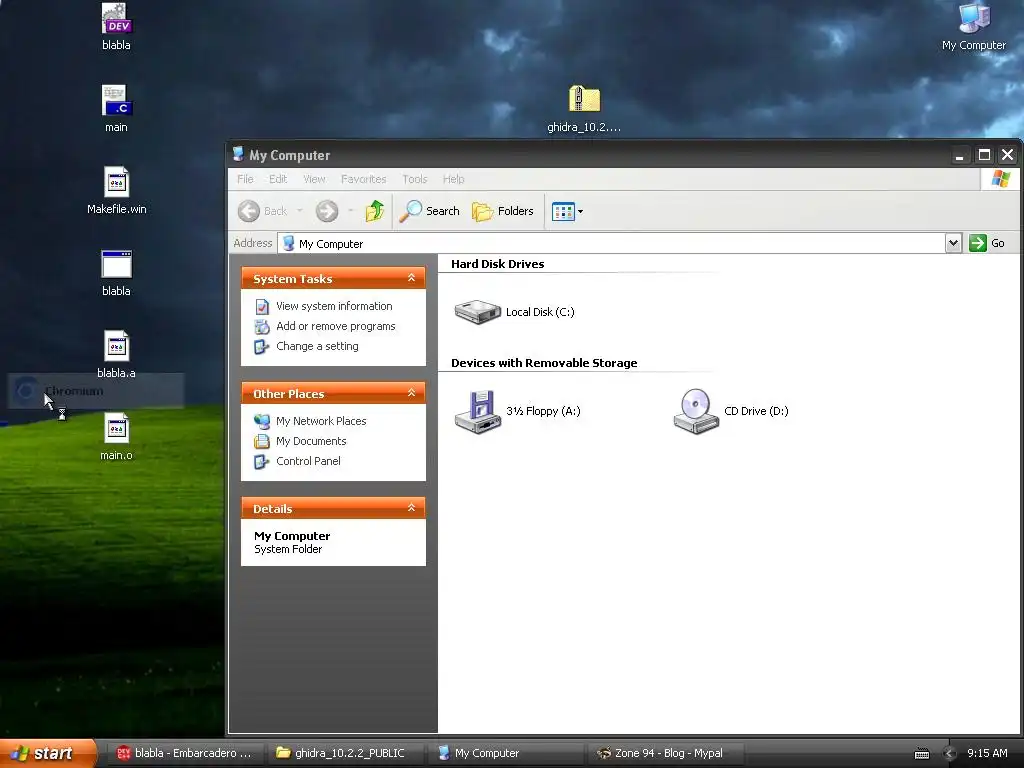This screenshot has height=768, width=1024.
Task: Select the blabla application window desktop icon
Action: (116, 273)
